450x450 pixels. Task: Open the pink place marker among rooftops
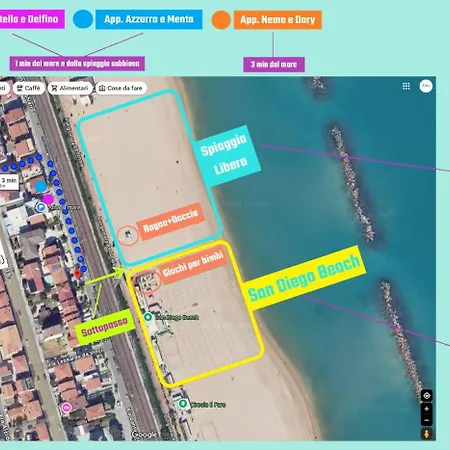66,407
